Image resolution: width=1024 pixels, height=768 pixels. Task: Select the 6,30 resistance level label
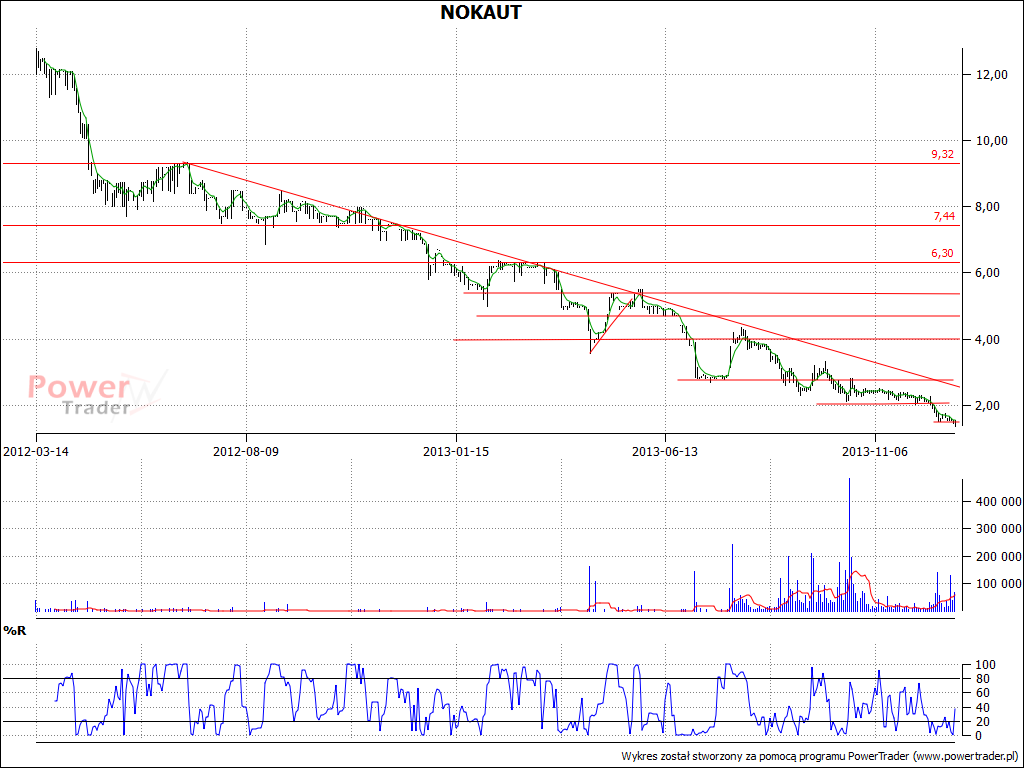pyautogui.click(x=942, y=253)
